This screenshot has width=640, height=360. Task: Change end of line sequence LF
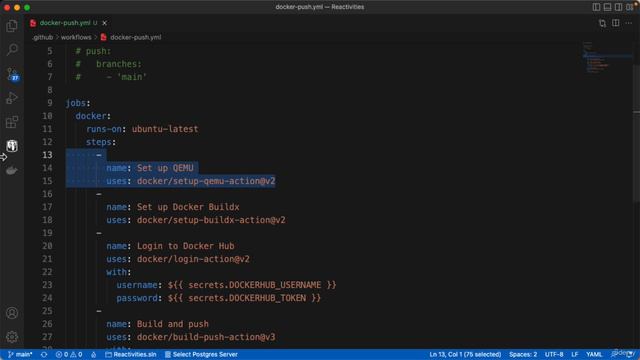pos(575,354)
